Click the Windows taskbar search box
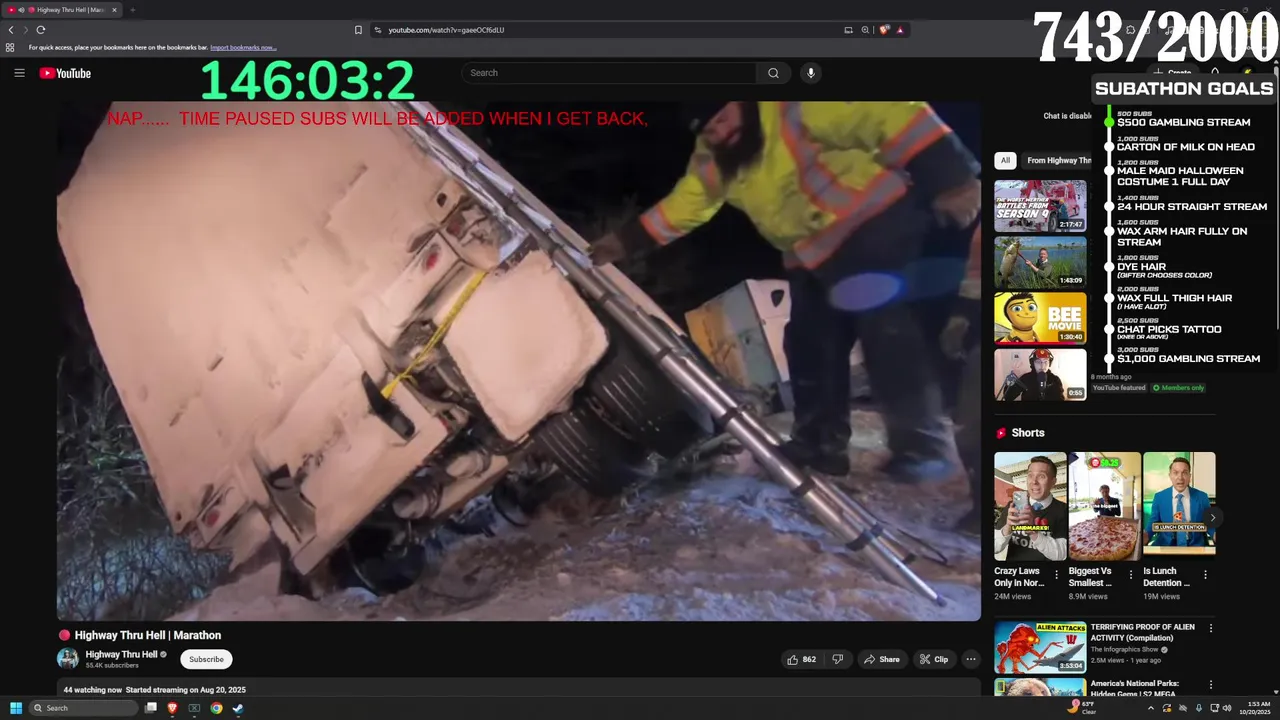The width and height of the screenshot is (1280, 720). (83, 708)
